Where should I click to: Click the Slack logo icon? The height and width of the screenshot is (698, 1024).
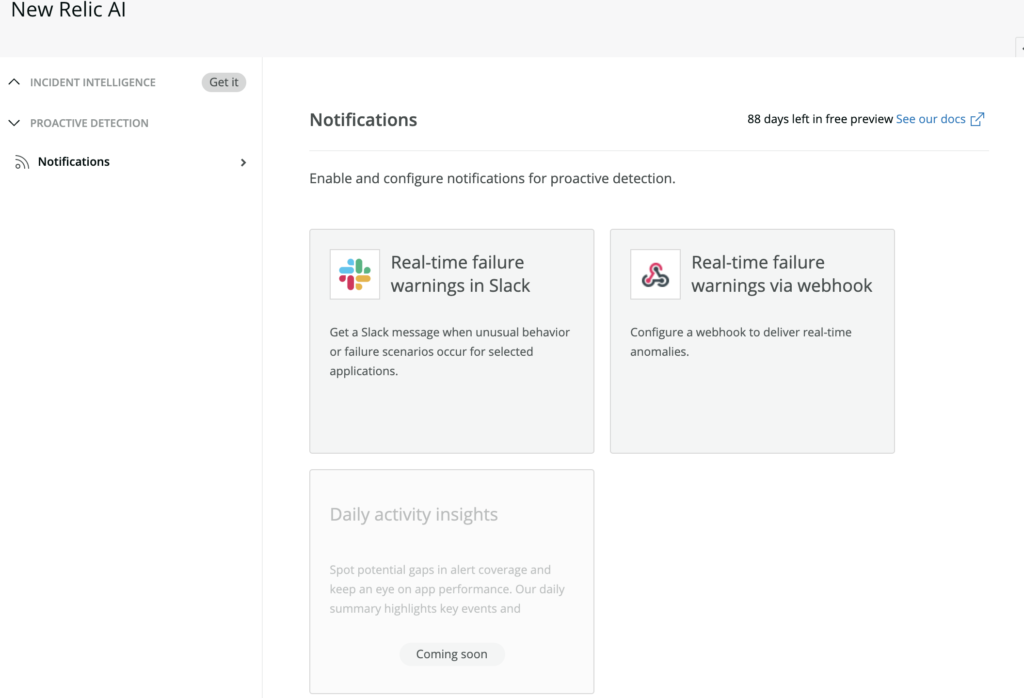point(355,274)
